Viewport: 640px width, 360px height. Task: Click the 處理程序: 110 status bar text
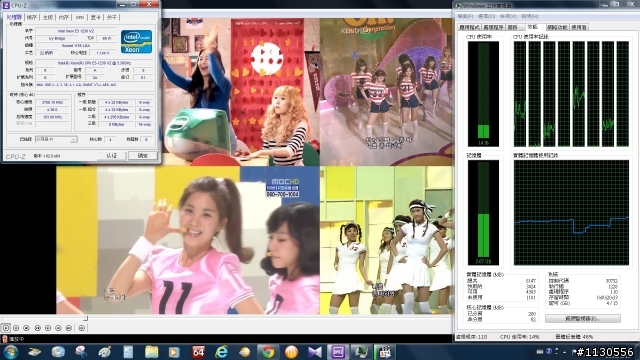tap(471, 337)
